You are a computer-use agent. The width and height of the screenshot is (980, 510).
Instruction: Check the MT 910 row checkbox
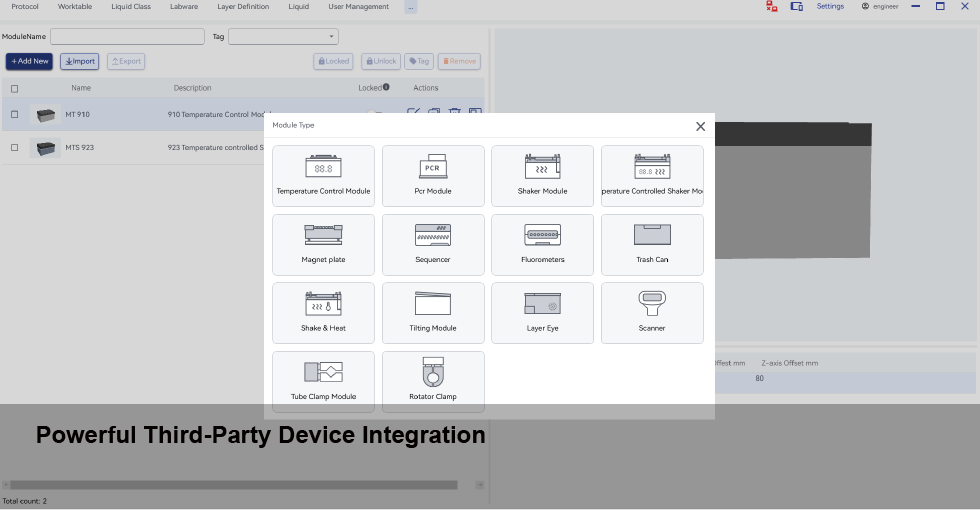point(14,115)
